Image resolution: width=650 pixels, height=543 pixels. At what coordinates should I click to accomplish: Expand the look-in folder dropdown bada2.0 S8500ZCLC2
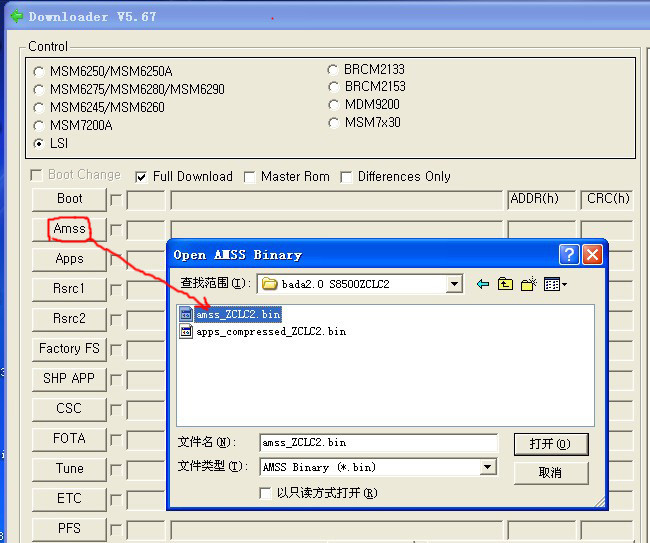pyautogui.click(x=454, y=284)
